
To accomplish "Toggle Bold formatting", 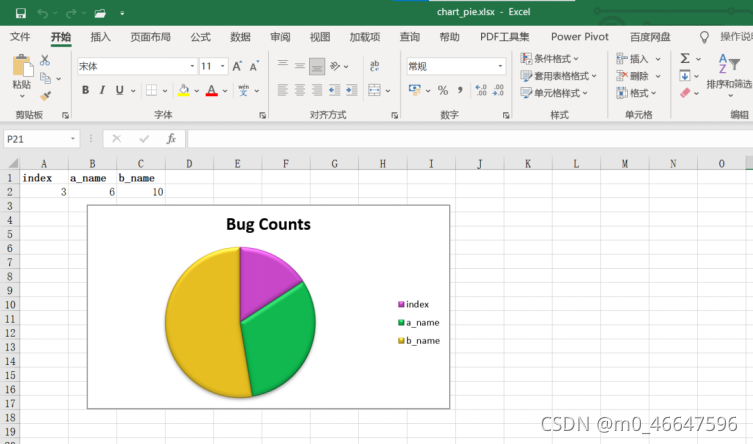I will [x=85, y=90].
